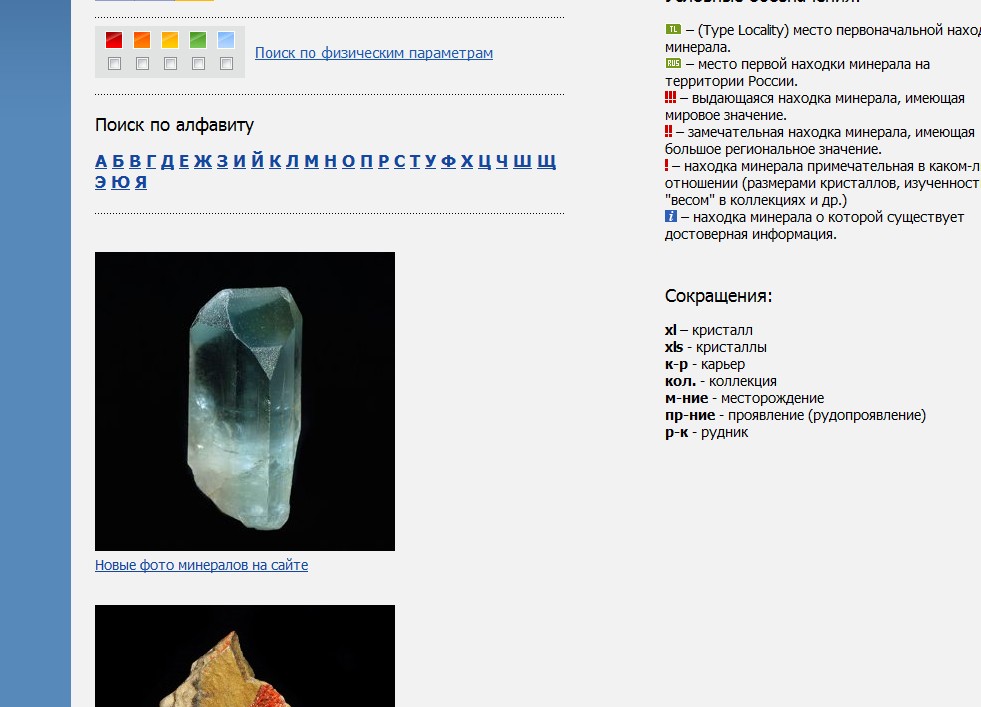This screenshot has height=707, width=981.
Task: Click the 'кол. - коллекция' abbreviation line
Action: [x=721, y=380]
